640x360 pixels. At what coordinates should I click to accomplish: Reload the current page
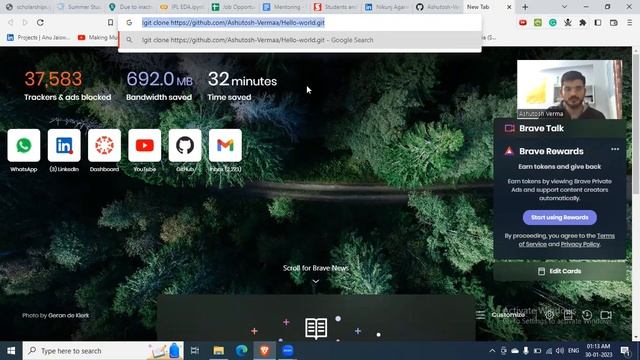click(x=40, y=22)
